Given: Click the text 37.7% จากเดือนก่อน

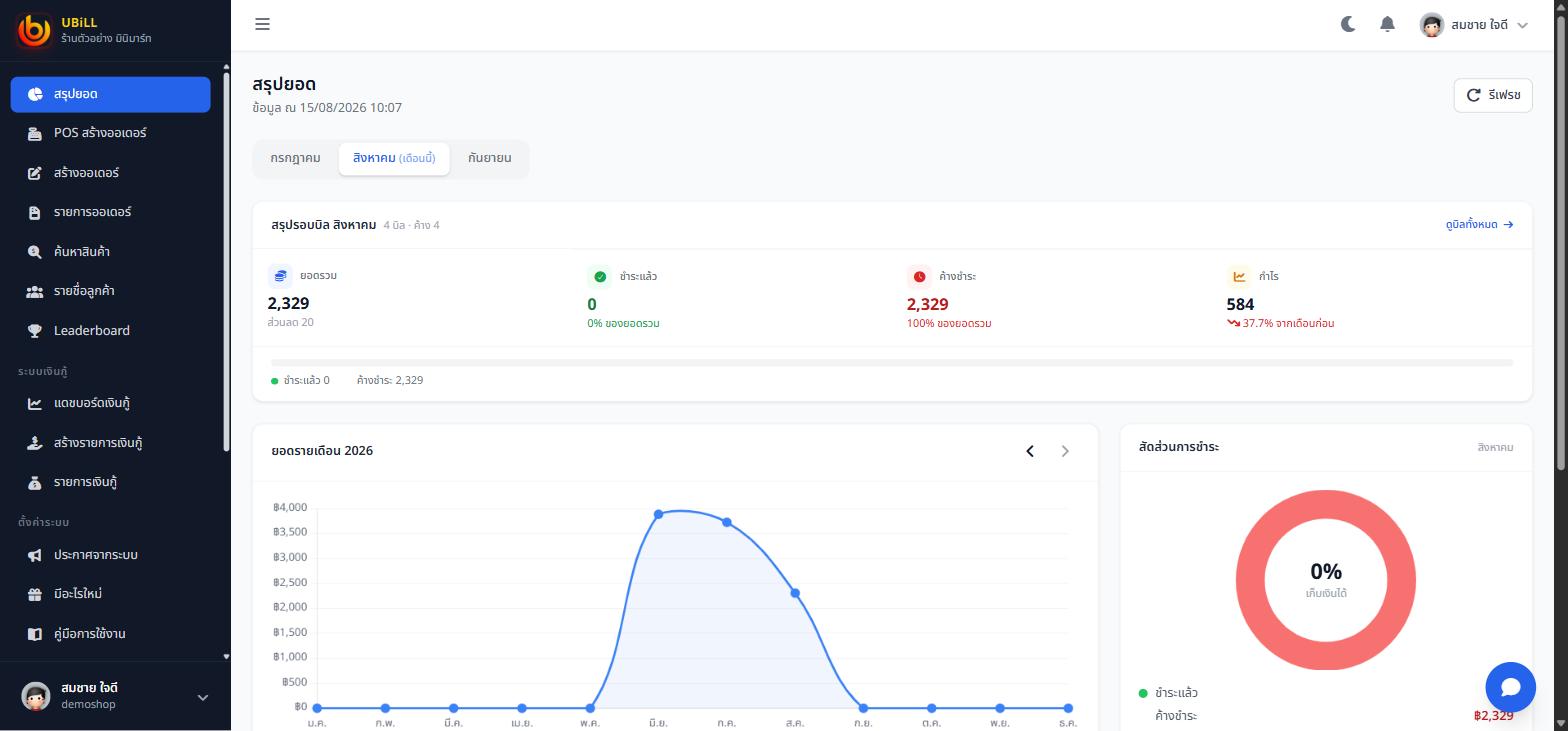Looking at the screenshot, I should click(x=1288, y=324).
